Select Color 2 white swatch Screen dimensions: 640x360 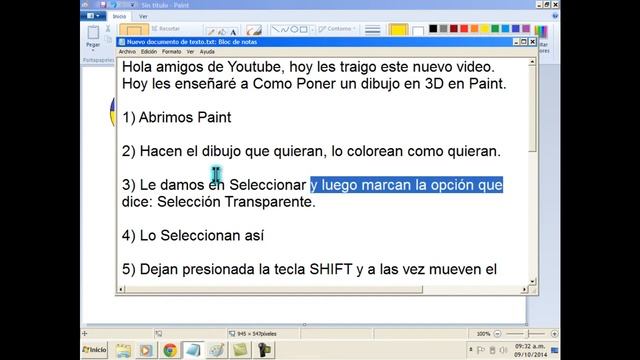418,31
